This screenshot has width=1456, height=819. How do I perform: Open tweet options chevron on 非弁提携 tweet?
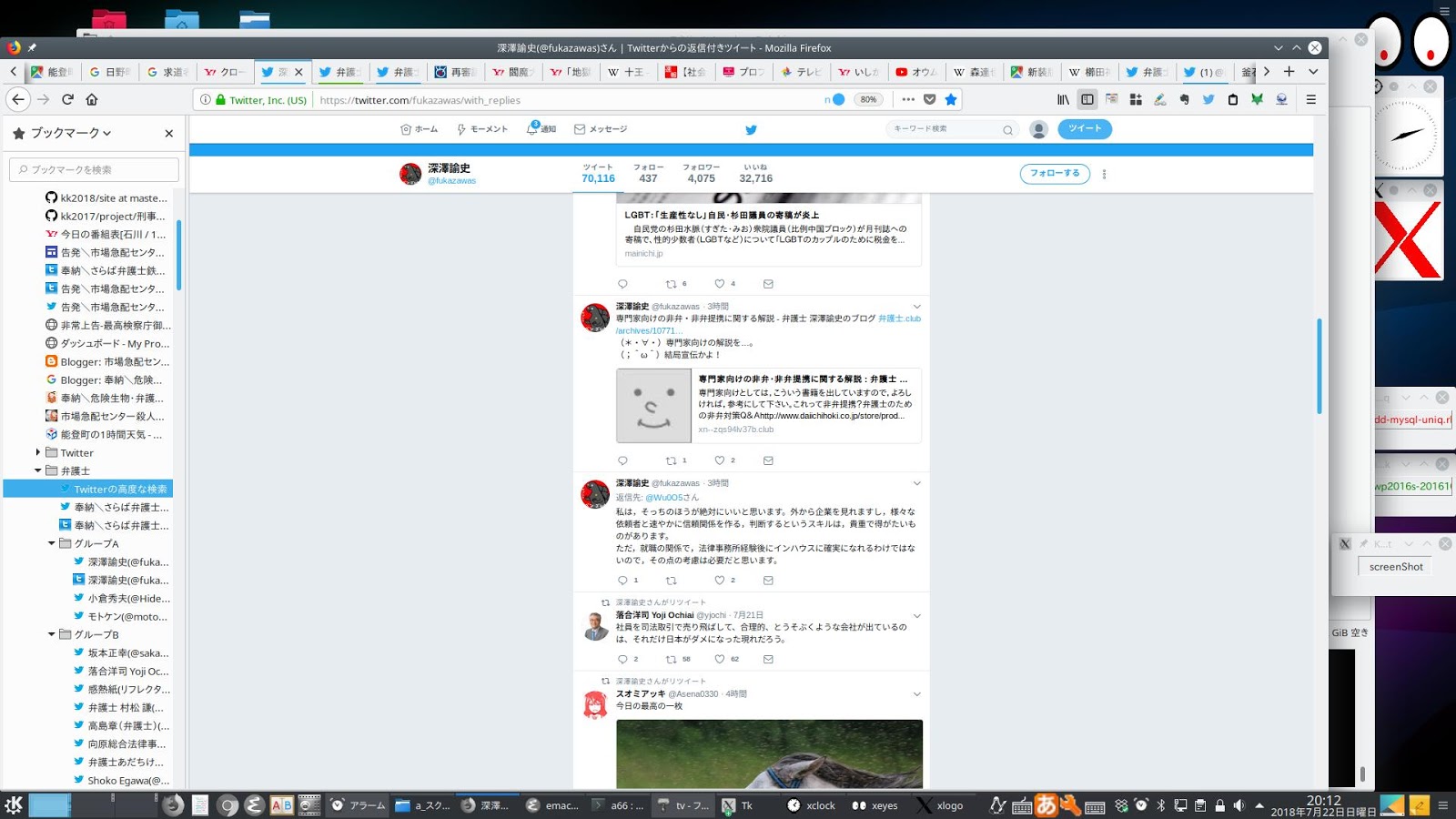916,307
